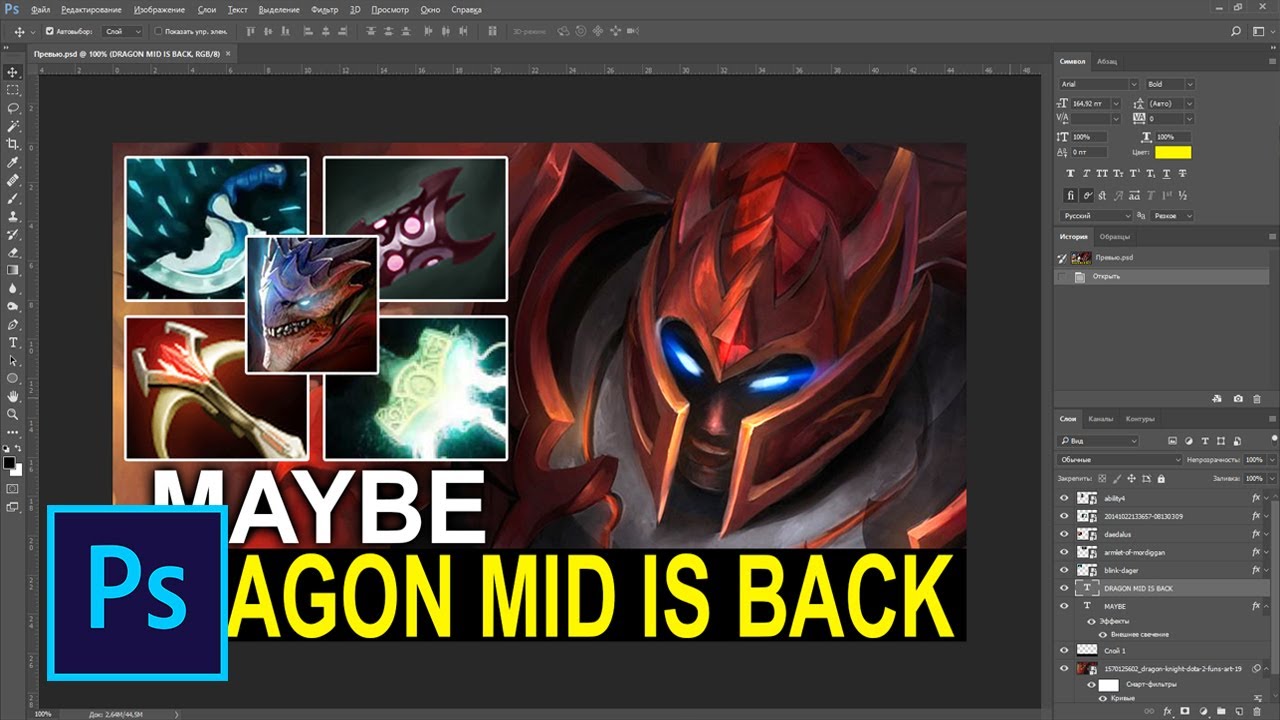Click the search icon in the options bar

coord(1236,32)
